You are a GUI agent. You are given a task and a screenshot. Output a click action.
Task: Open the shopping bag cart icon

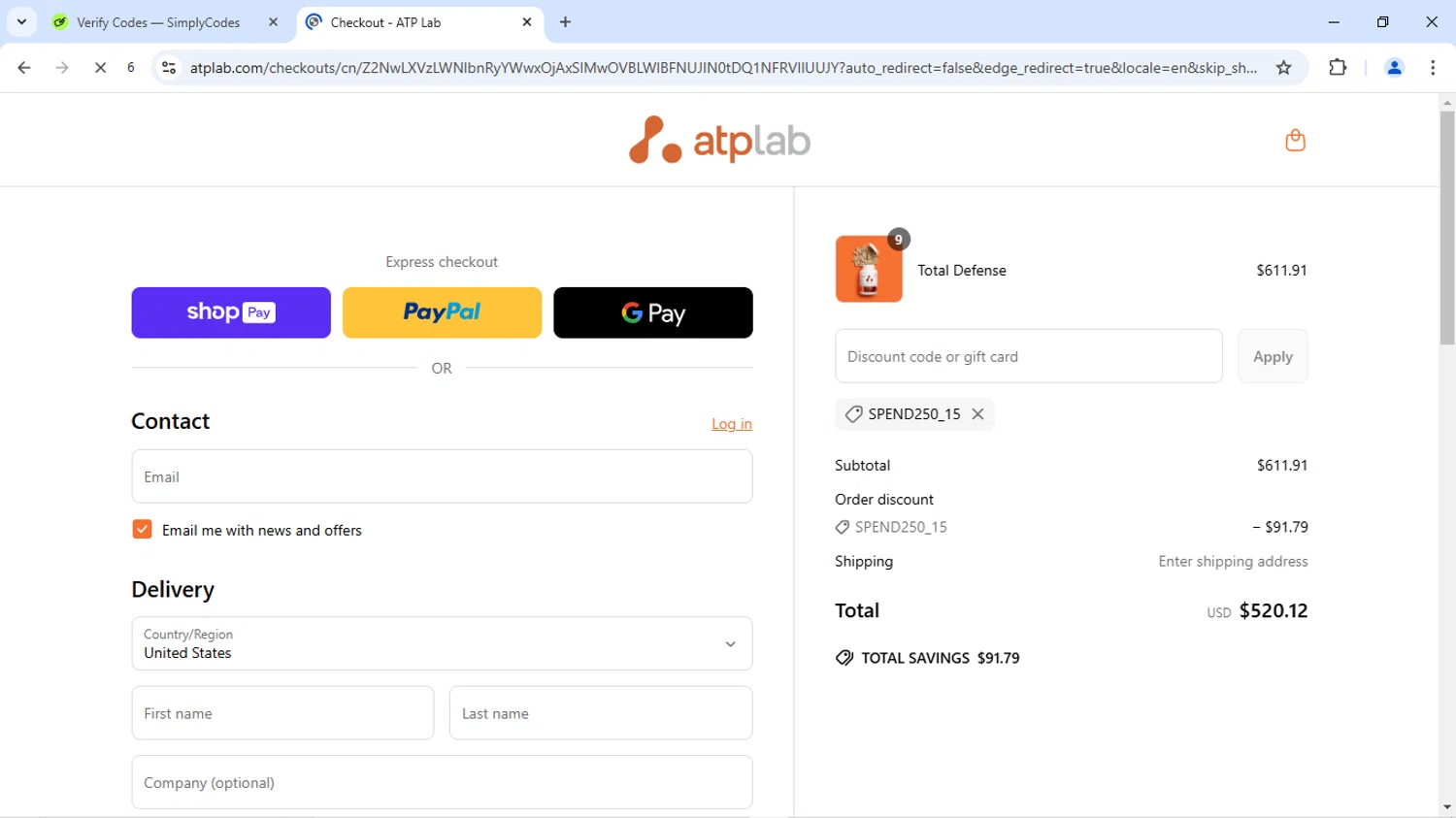click(1295, 141)
